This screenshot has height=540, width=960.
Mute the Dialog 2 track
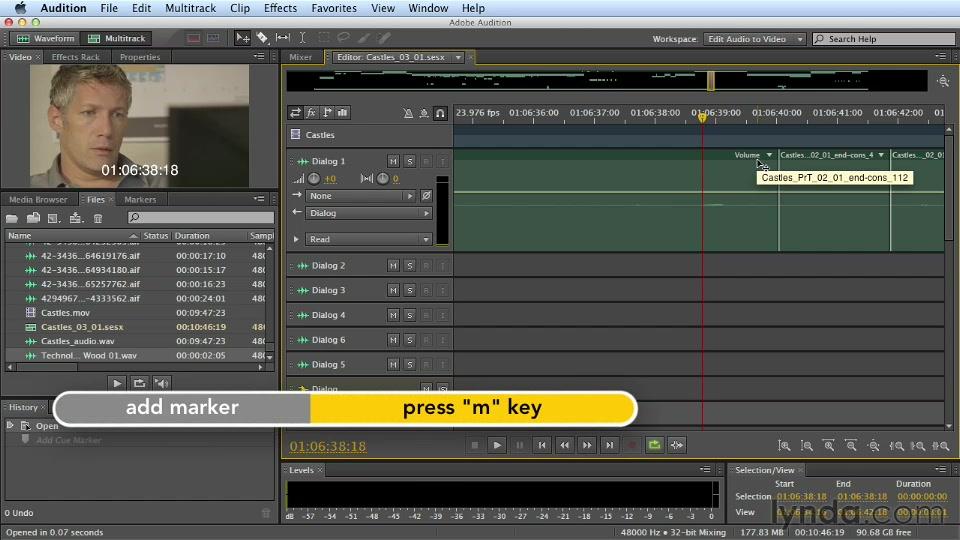click(393, 266)
